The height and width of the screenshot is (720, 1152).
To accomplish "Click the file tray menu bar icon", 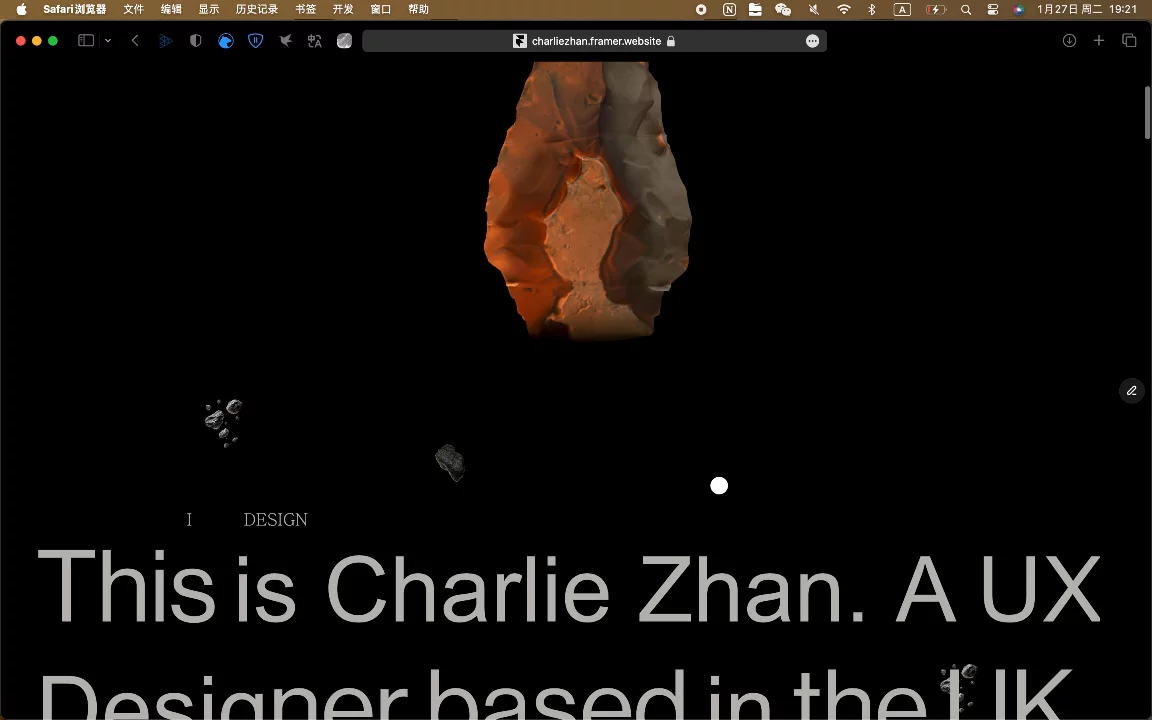I will [755, 10].
